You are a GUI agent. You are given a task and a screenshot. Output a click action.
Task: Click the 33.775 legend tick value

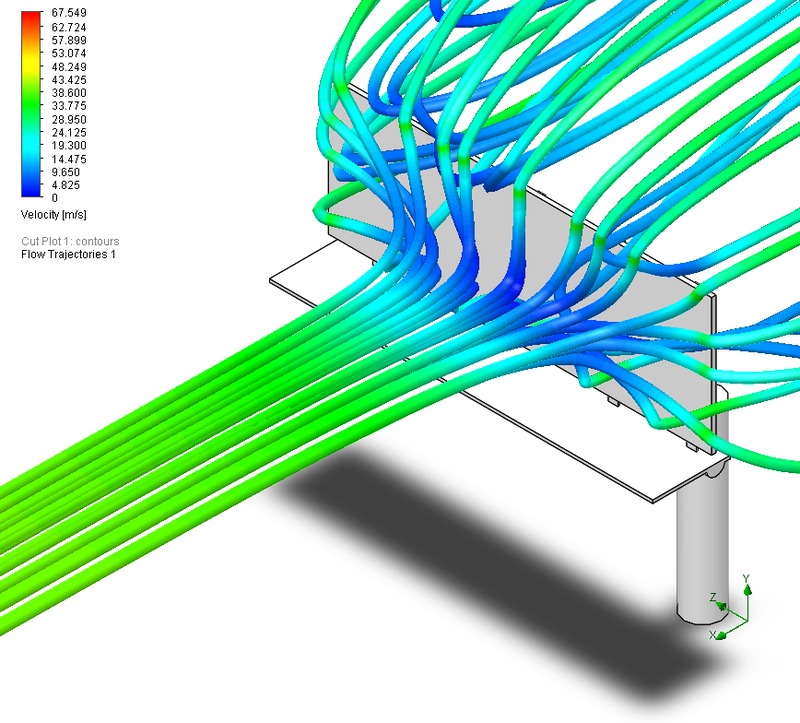[x=66, y=106]
